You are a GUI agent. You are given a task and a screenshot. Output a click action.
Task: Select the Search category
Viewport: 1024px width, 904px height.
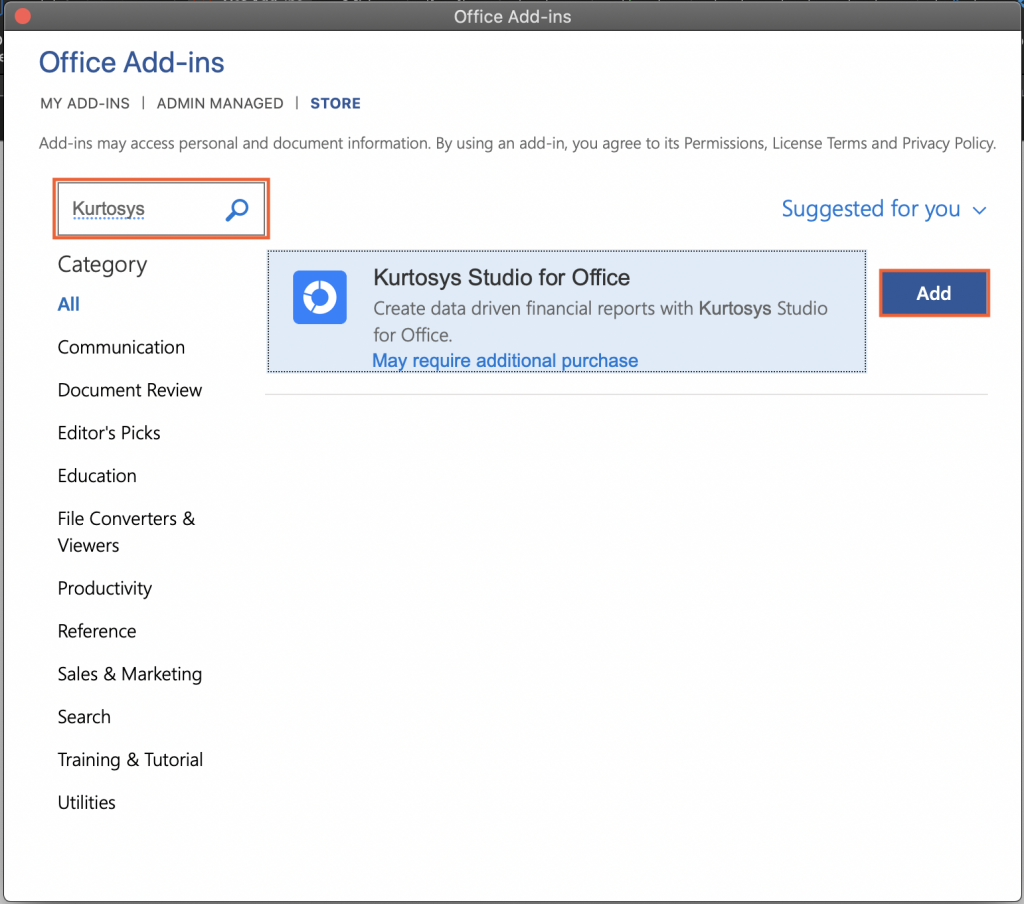[84, 717]
